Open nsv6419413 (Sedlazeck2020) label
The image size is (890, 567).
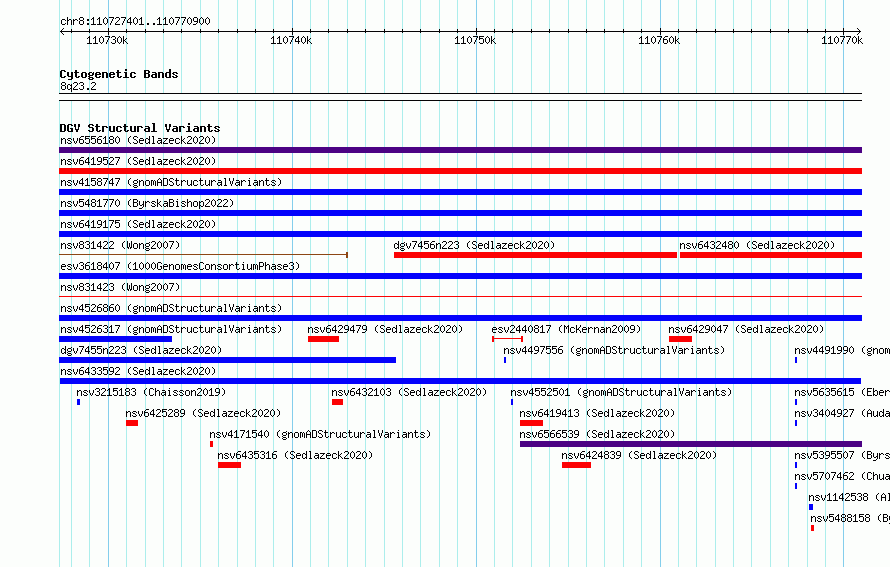[x=597, y=413]
